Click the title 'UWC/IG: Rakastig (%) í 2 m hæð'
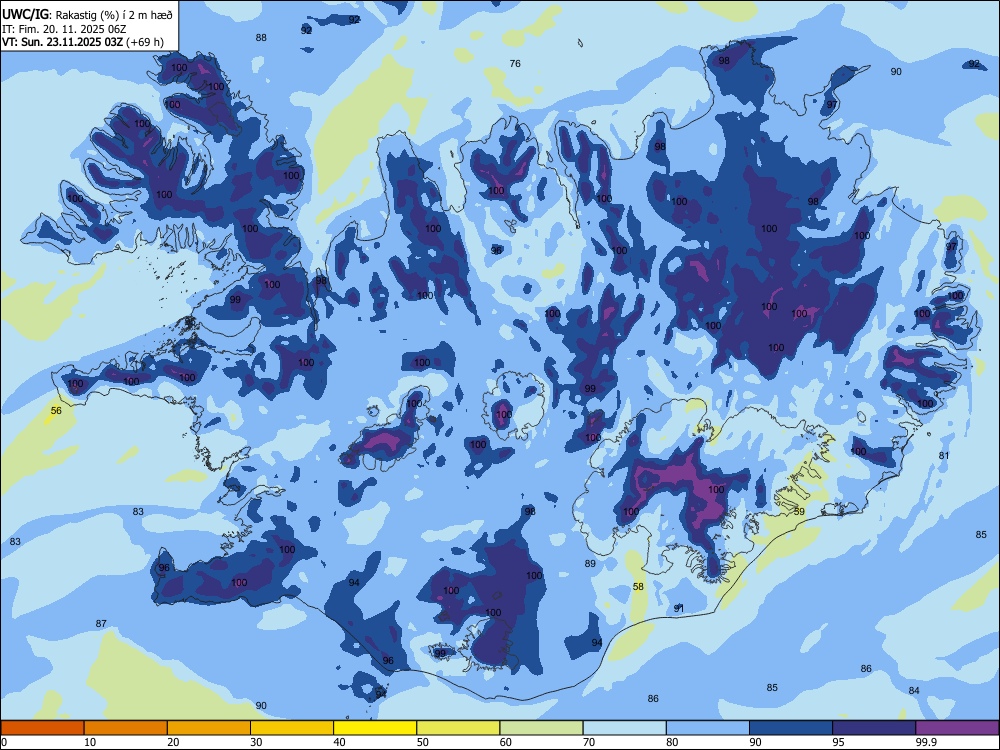 click(x=87, y=15)
